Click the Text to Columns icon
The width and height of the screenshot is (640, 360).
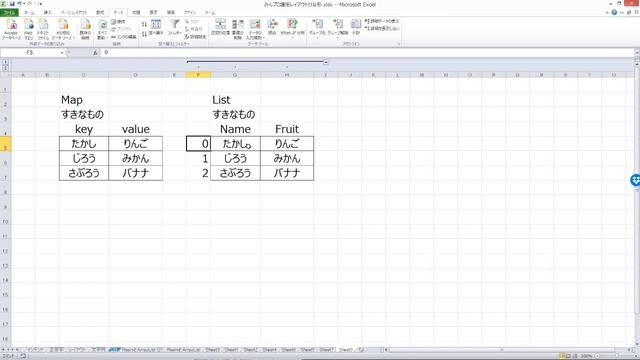(220, 28)
